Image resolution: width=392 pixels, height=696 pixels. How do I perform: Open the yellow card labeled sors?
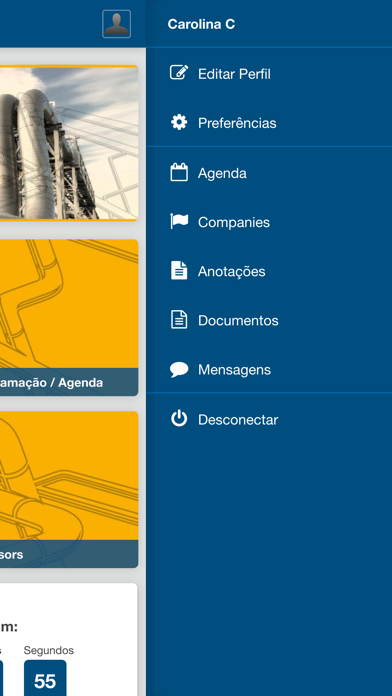tap(69, 489)
